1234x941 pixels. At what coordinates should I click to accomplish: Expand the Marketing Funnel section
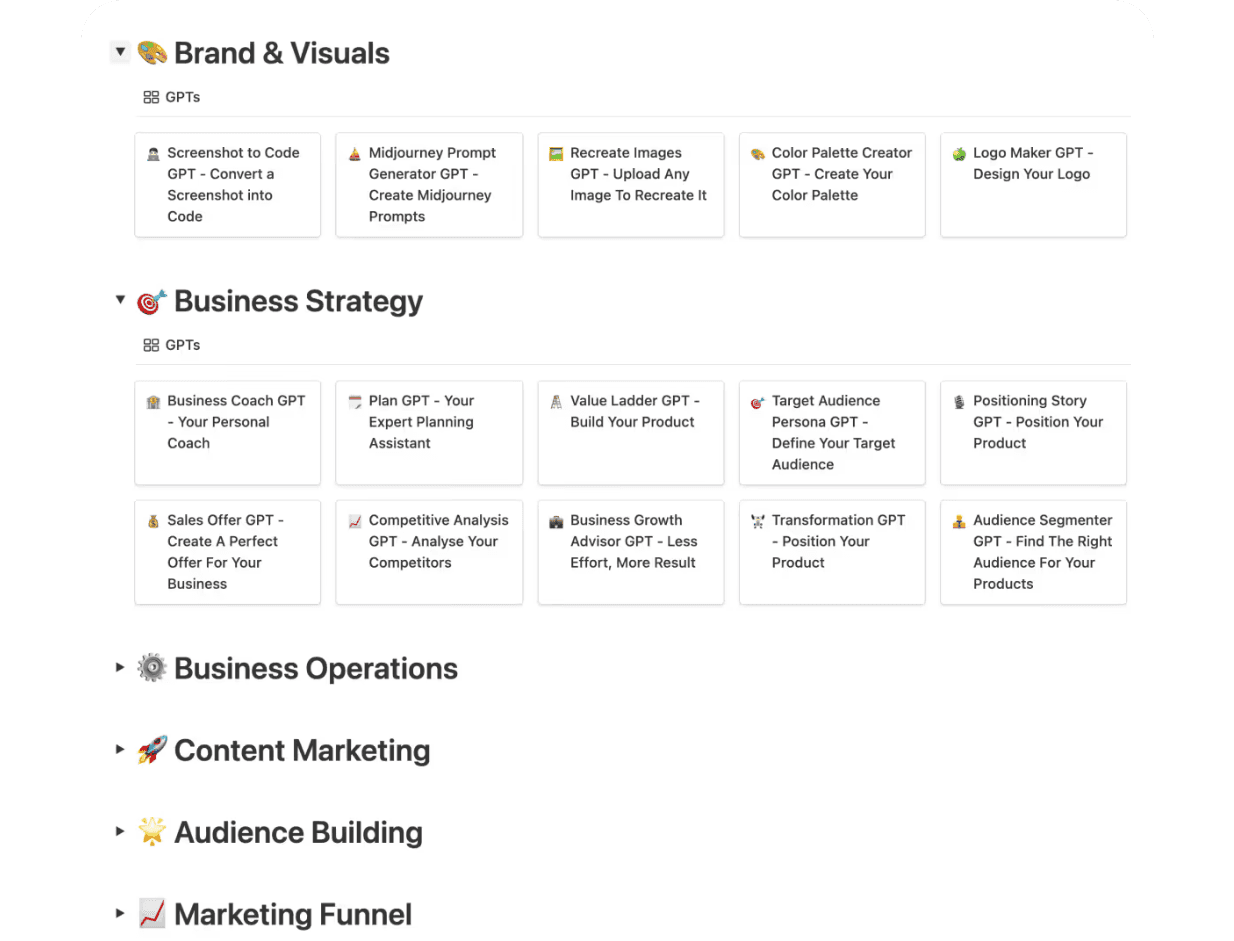[x=120, y=913]
